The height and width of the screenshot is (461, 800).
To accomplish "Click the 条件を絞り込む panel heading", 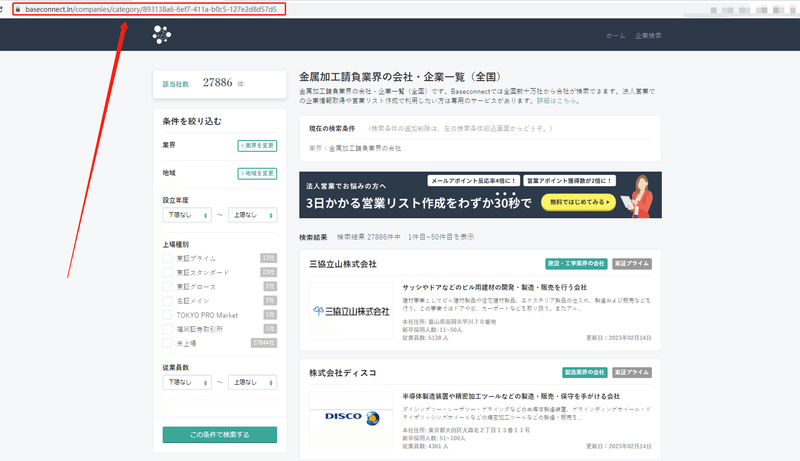I will point(192,121).
